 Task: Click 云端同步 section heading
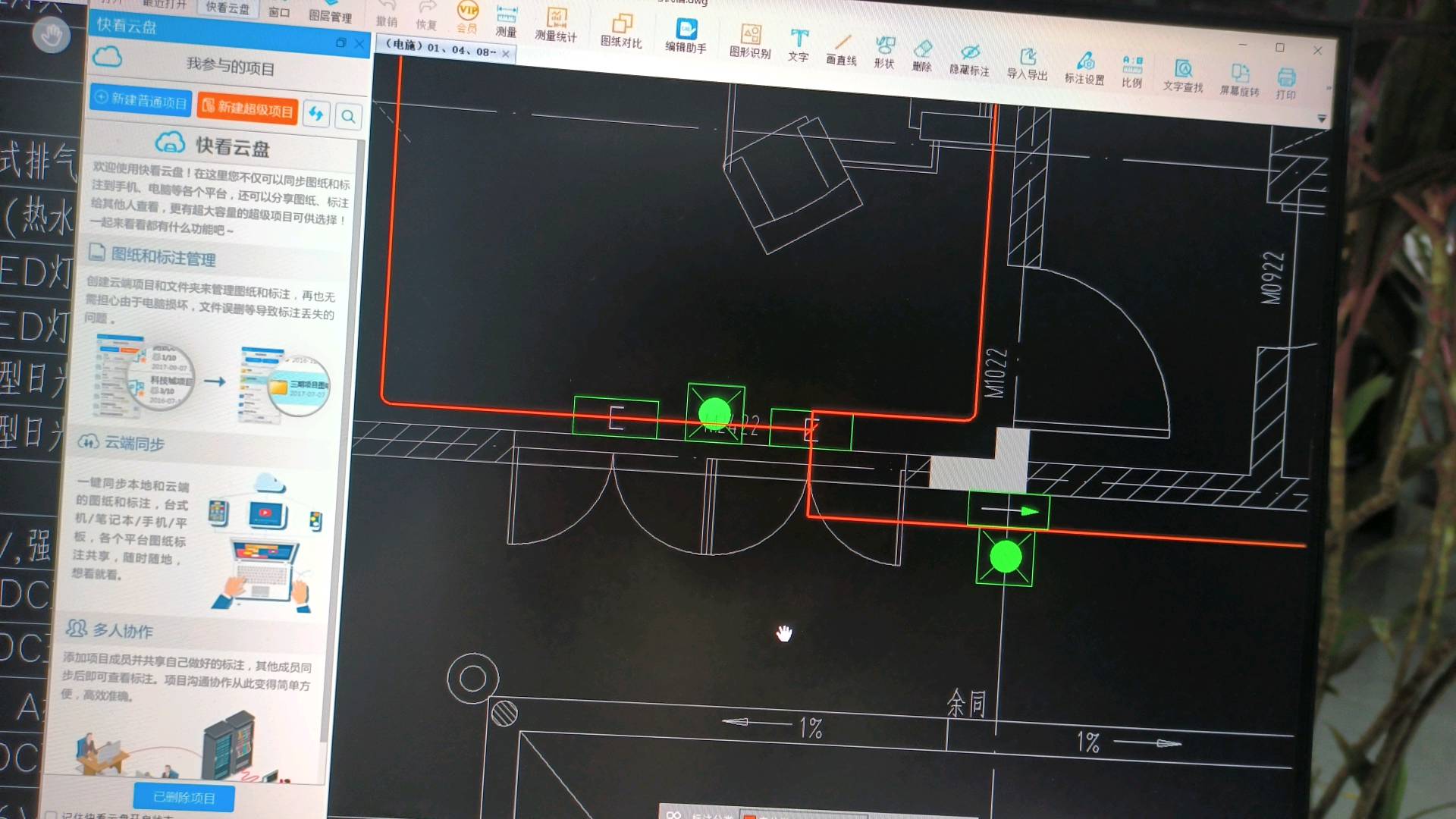[x=134, y=443]
